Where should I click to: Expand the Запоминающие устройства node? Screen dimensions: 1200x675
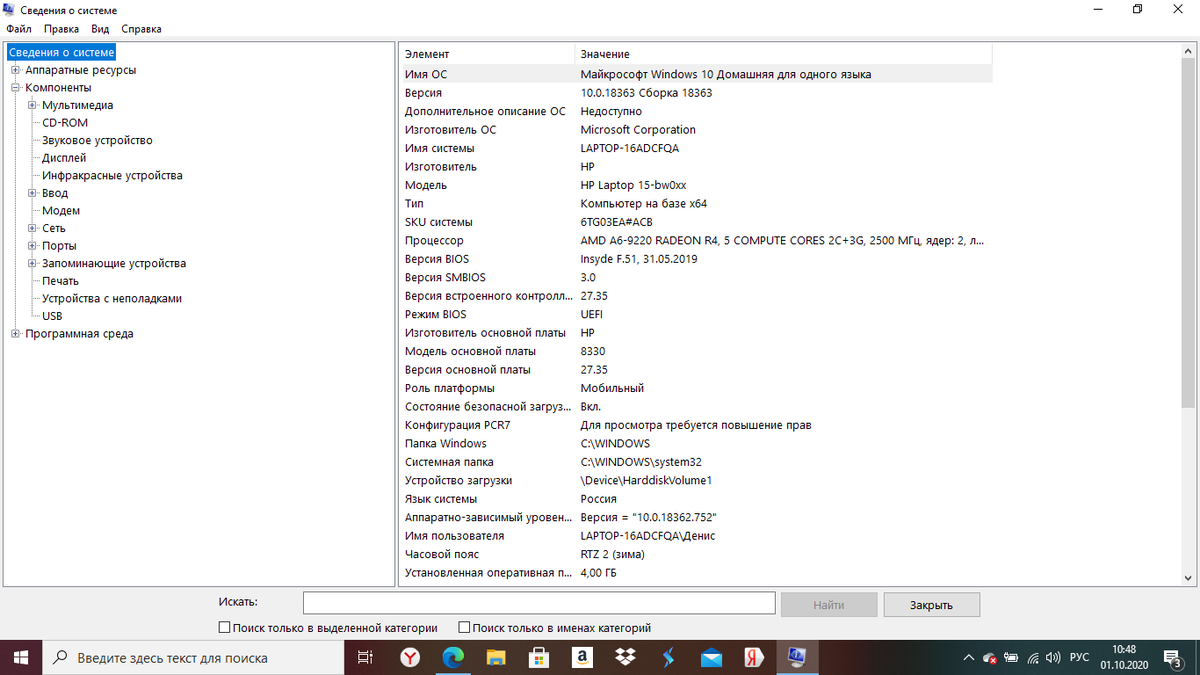[x=32, y=263]
